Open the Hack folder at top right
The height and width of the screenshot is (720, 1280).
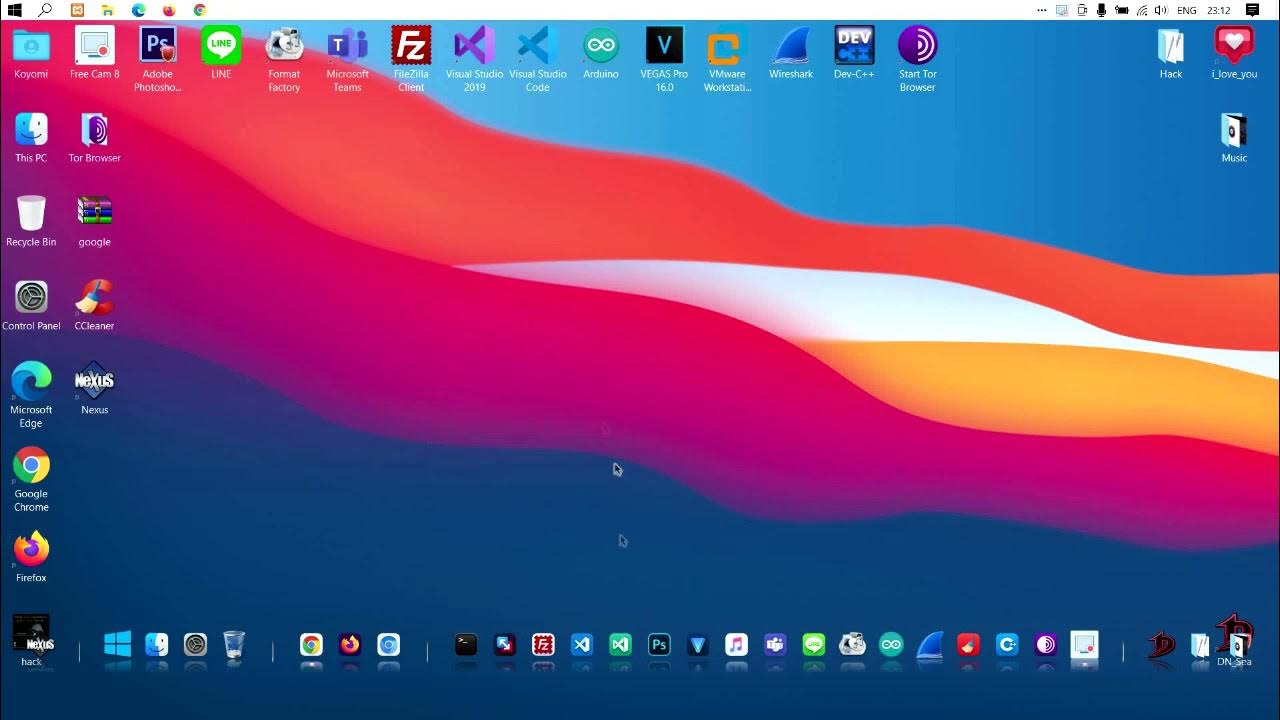1171,53
